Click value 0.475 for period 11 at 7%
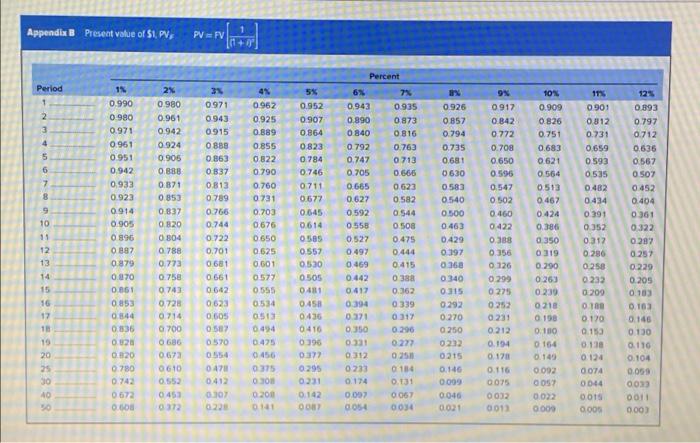 click(x=404, y=239)
